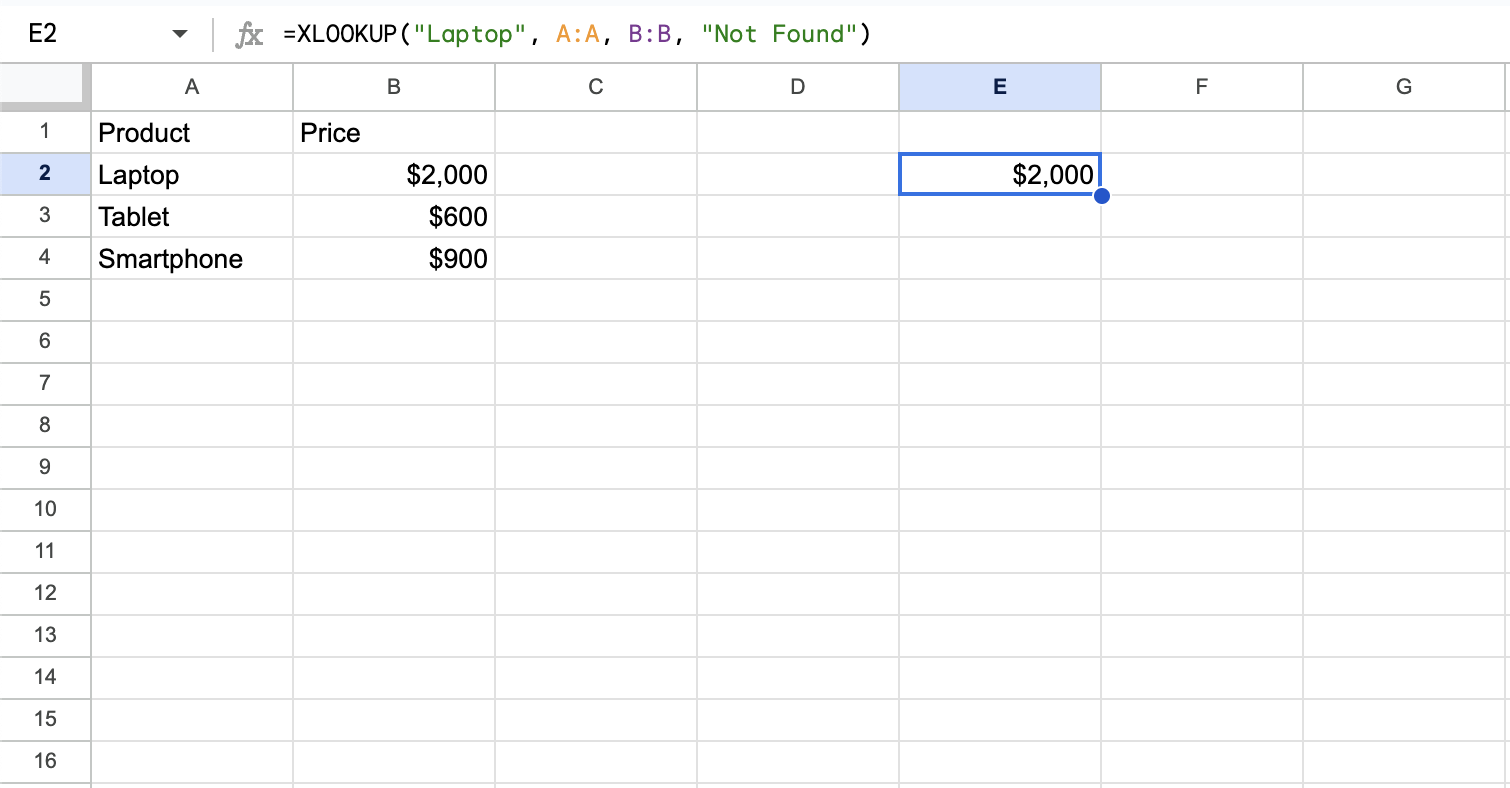Select row 1 header

pos(45,132)
